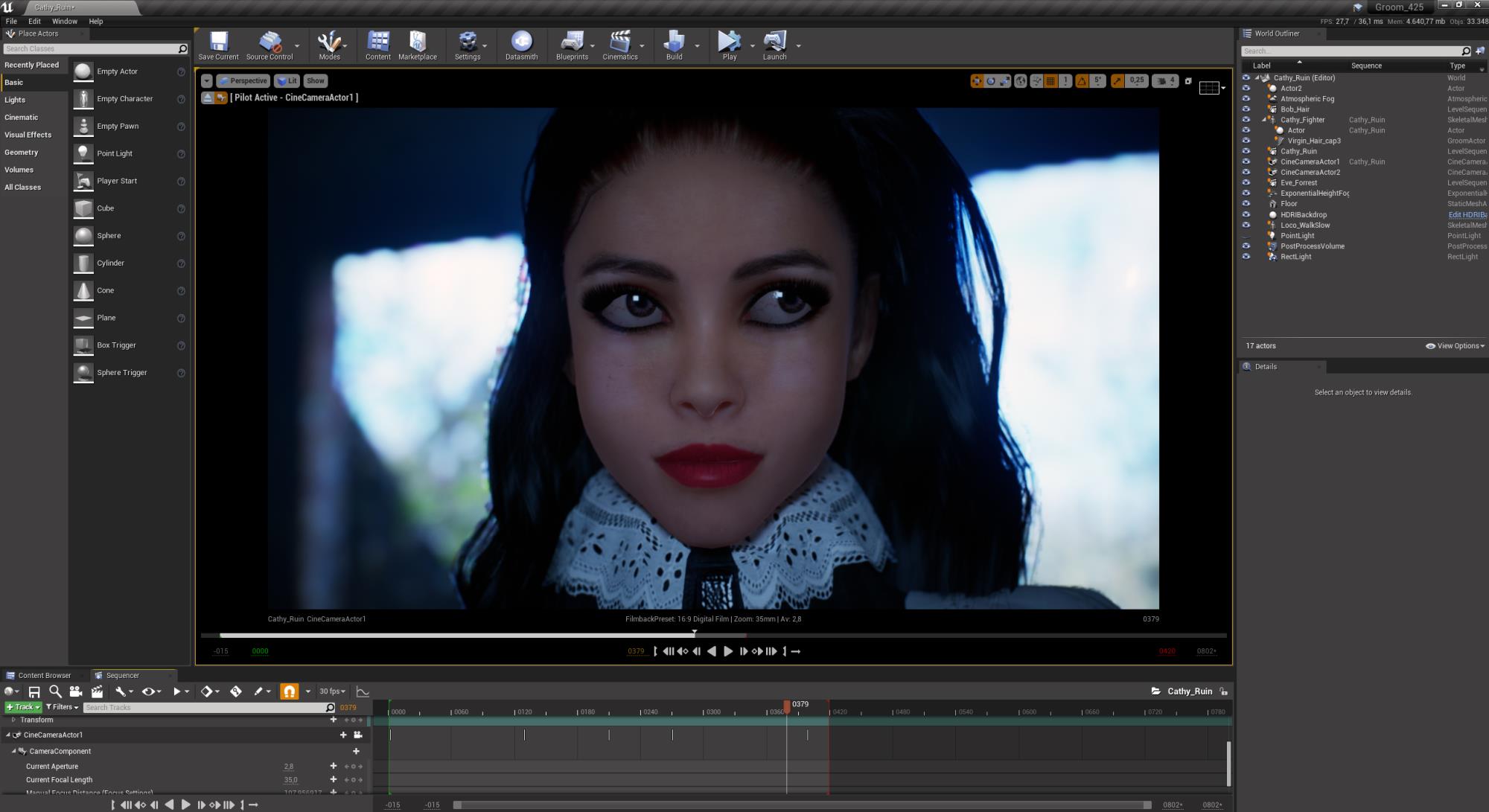Click the Play toolbar icon
Image resolution: width=1489 pixels, height=812 pixels.
point(730,45)
